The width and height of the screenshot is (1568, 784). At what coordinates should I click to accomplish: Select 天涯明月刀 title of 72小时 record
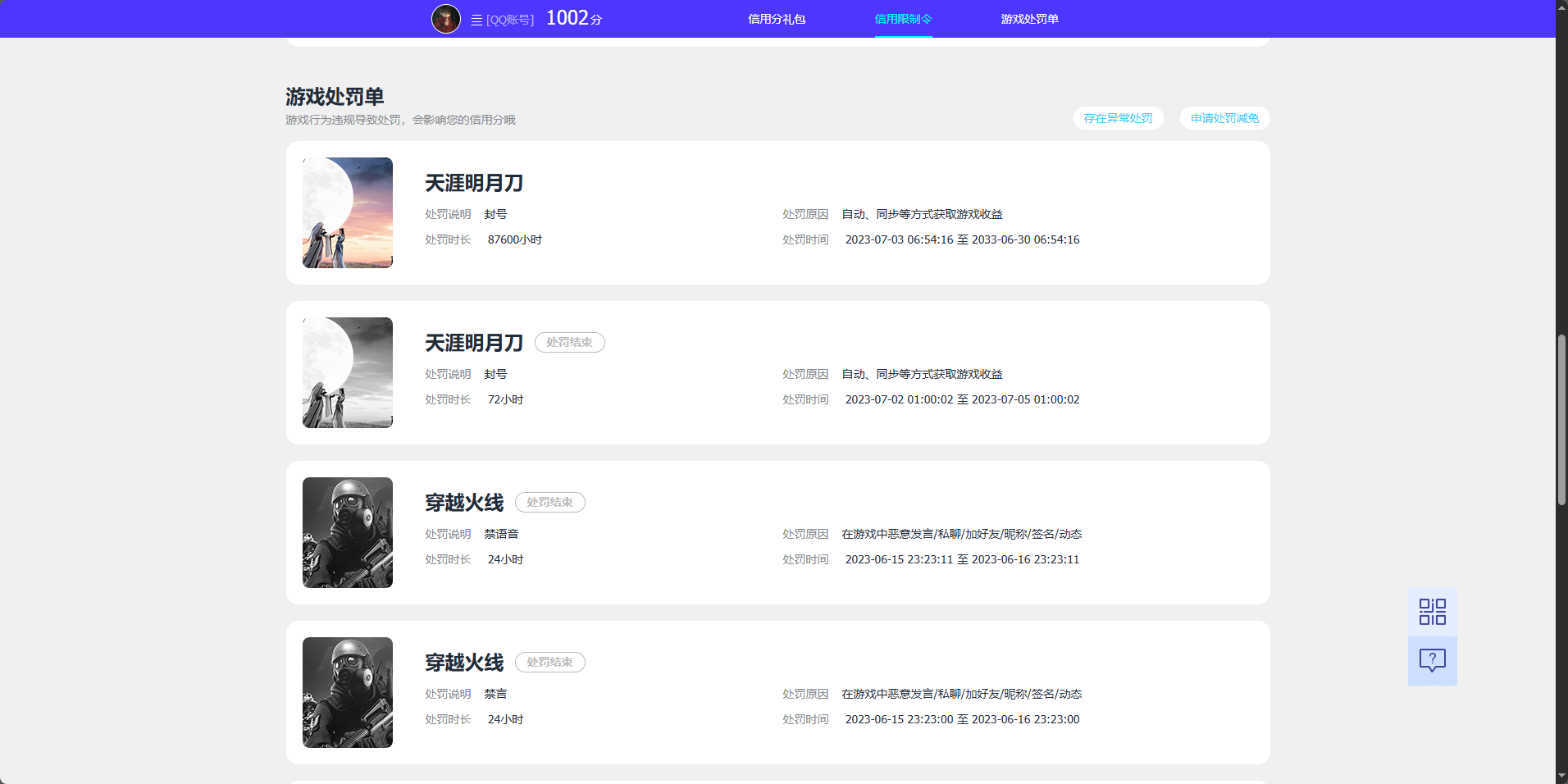[x=474, y=343]
